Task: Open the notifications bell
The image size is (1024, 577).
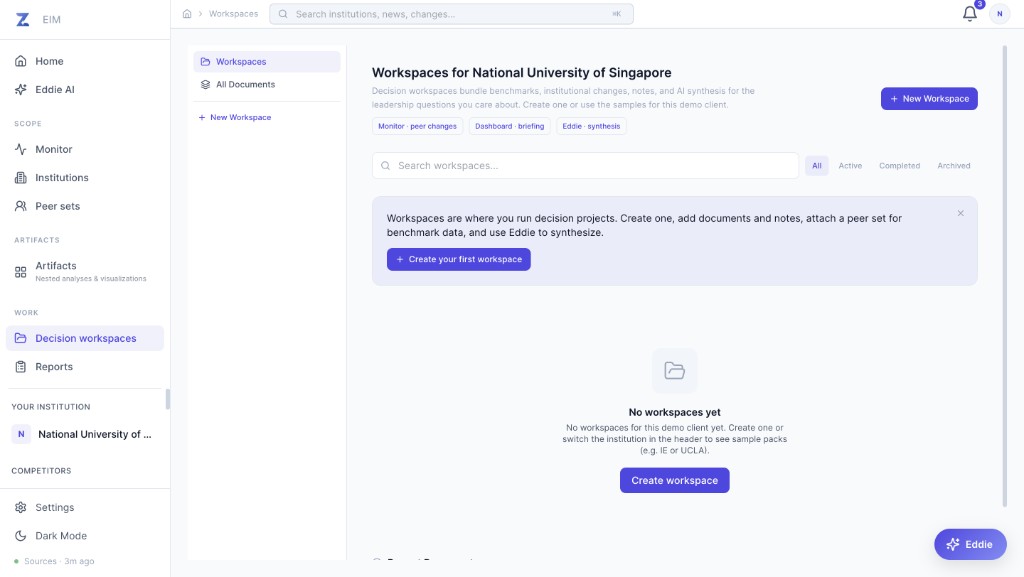Action: (x=967, y=14)
